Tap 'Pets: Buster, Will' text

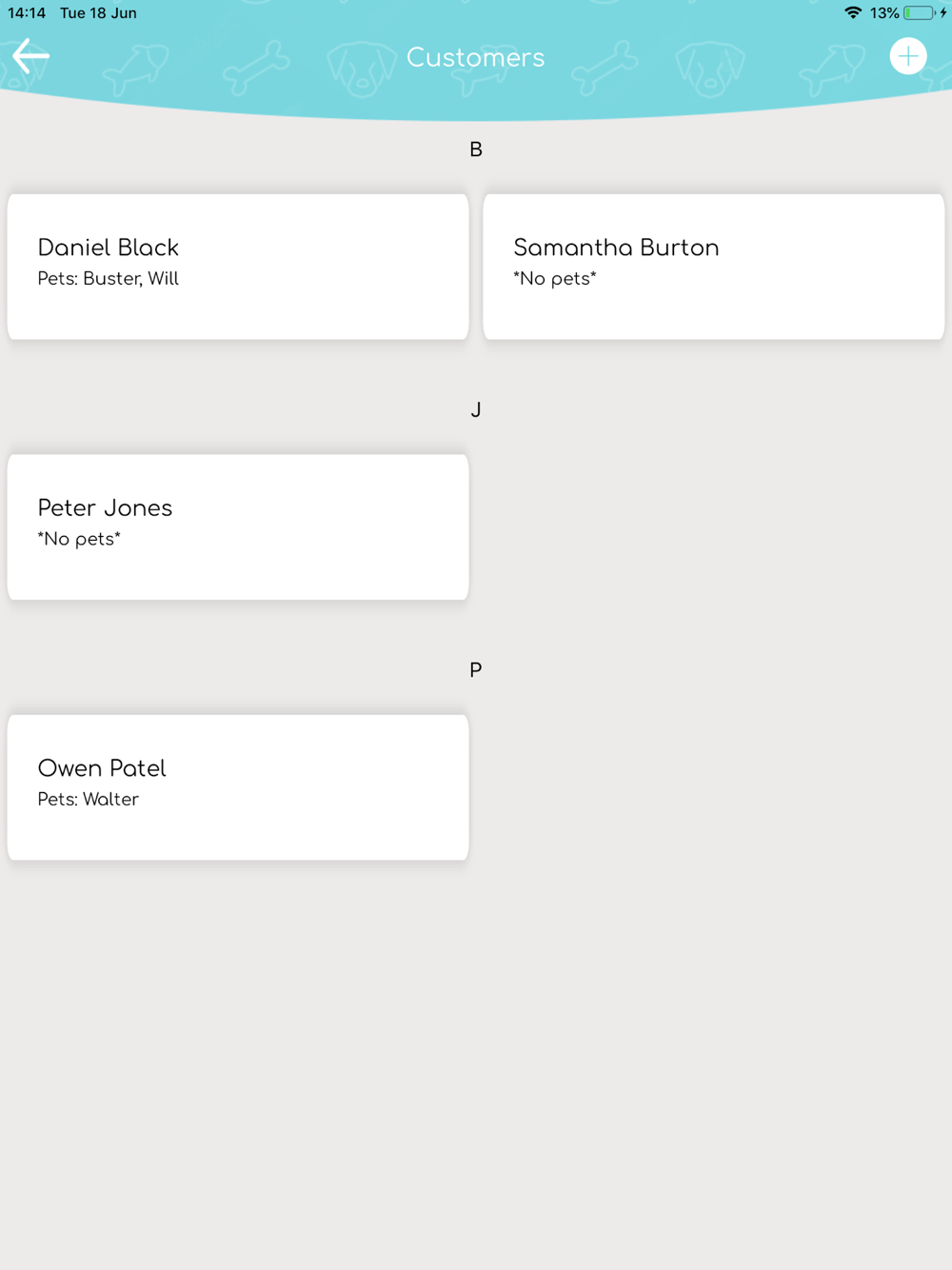tap(109, 279)
